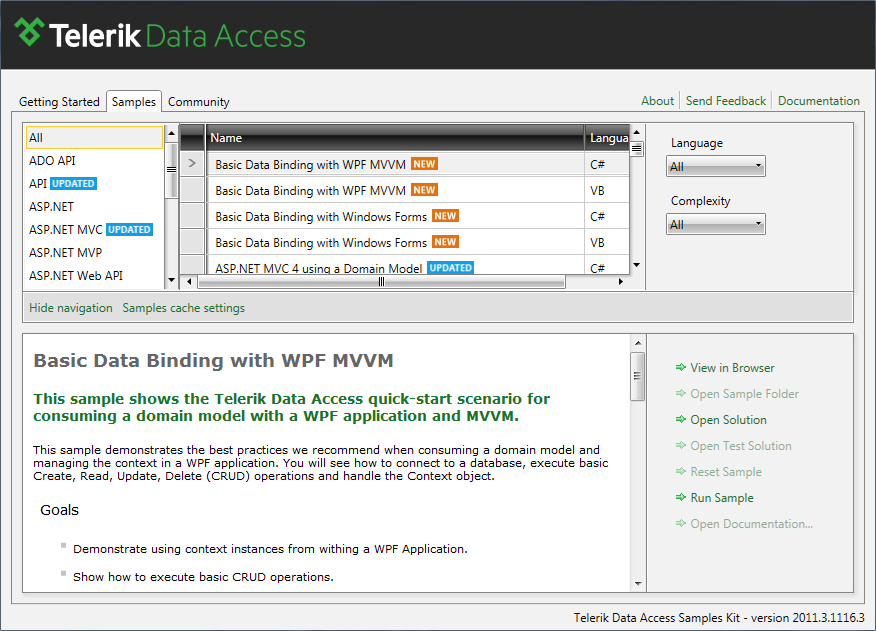Screen dimensions: 876x631
Task: Click description pane scroll-down arrow
Action: click(x=638, y=583)
